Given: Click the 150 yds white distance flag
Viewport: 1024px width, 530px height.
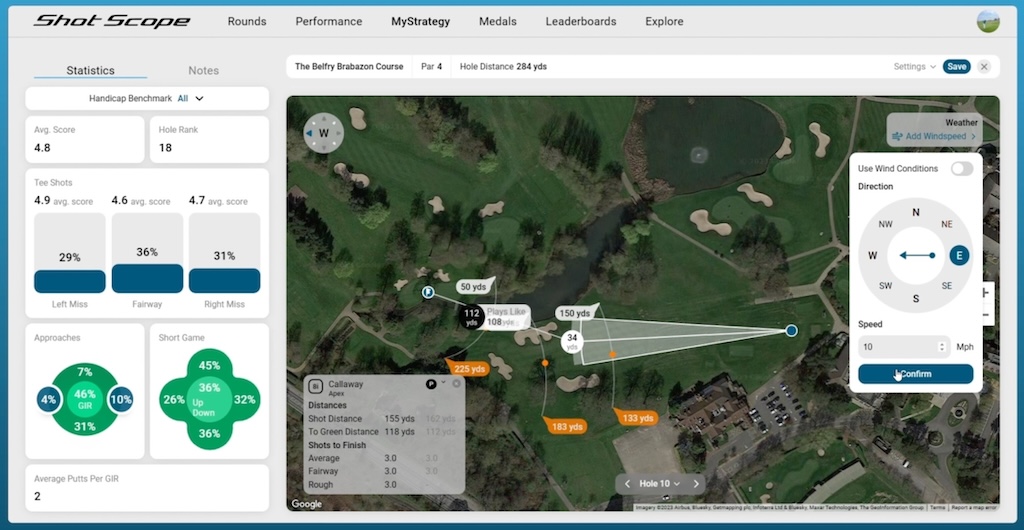Looking at the screenshot, I should [x=577, y=313].
